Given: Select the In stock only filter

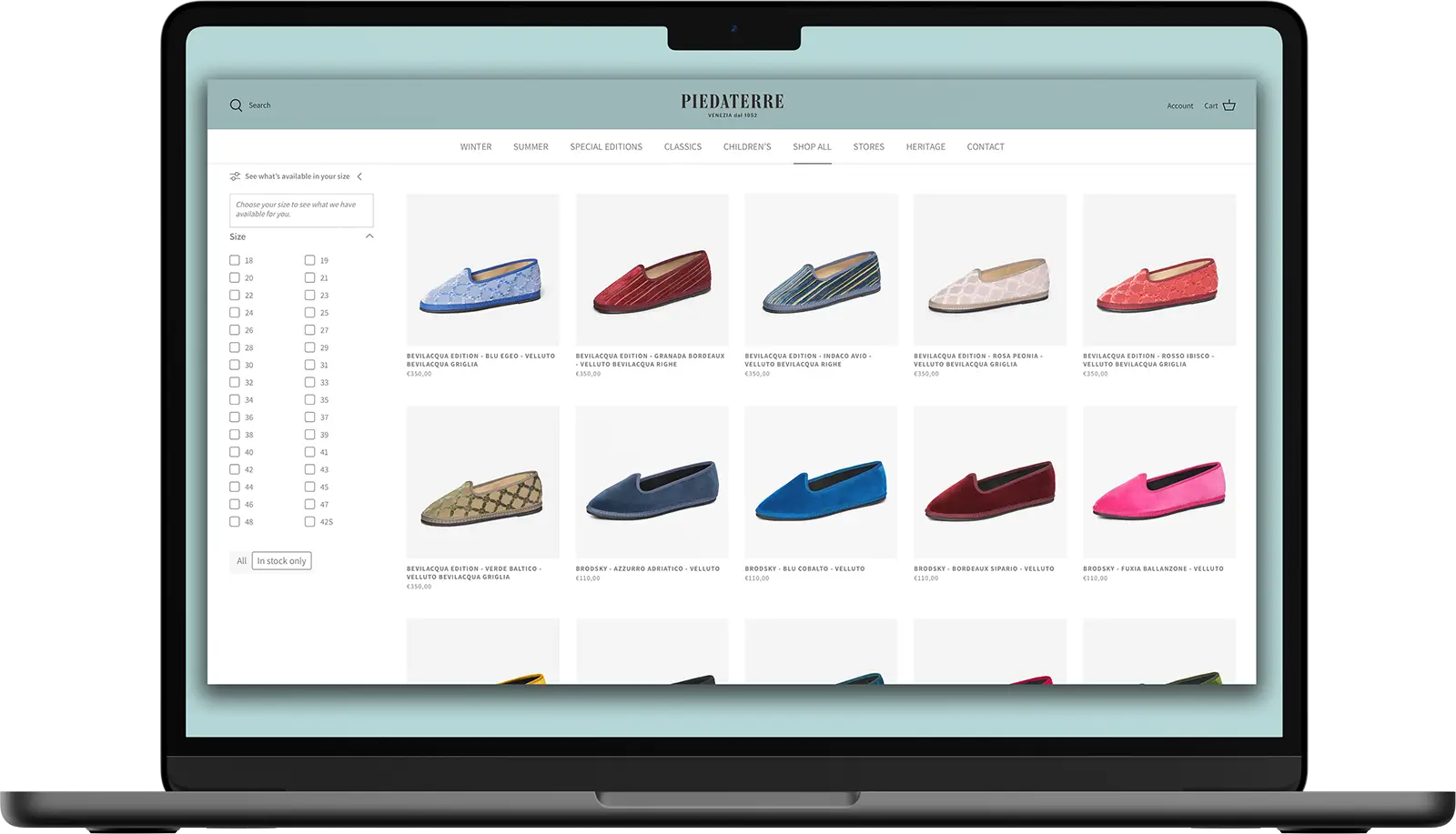Looking at the screenshot, I should (281, 561).
